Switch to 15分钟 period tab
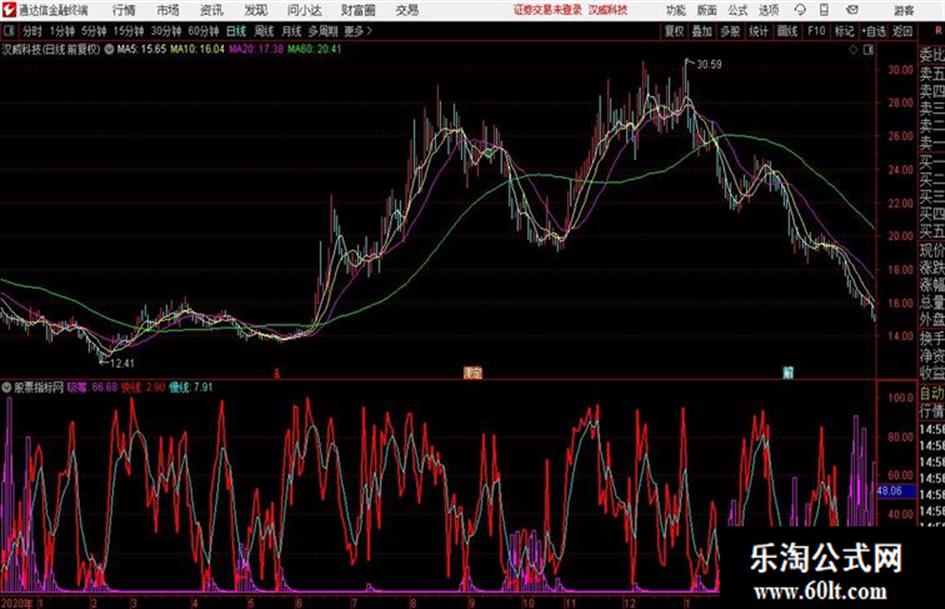 coord(129,31)
